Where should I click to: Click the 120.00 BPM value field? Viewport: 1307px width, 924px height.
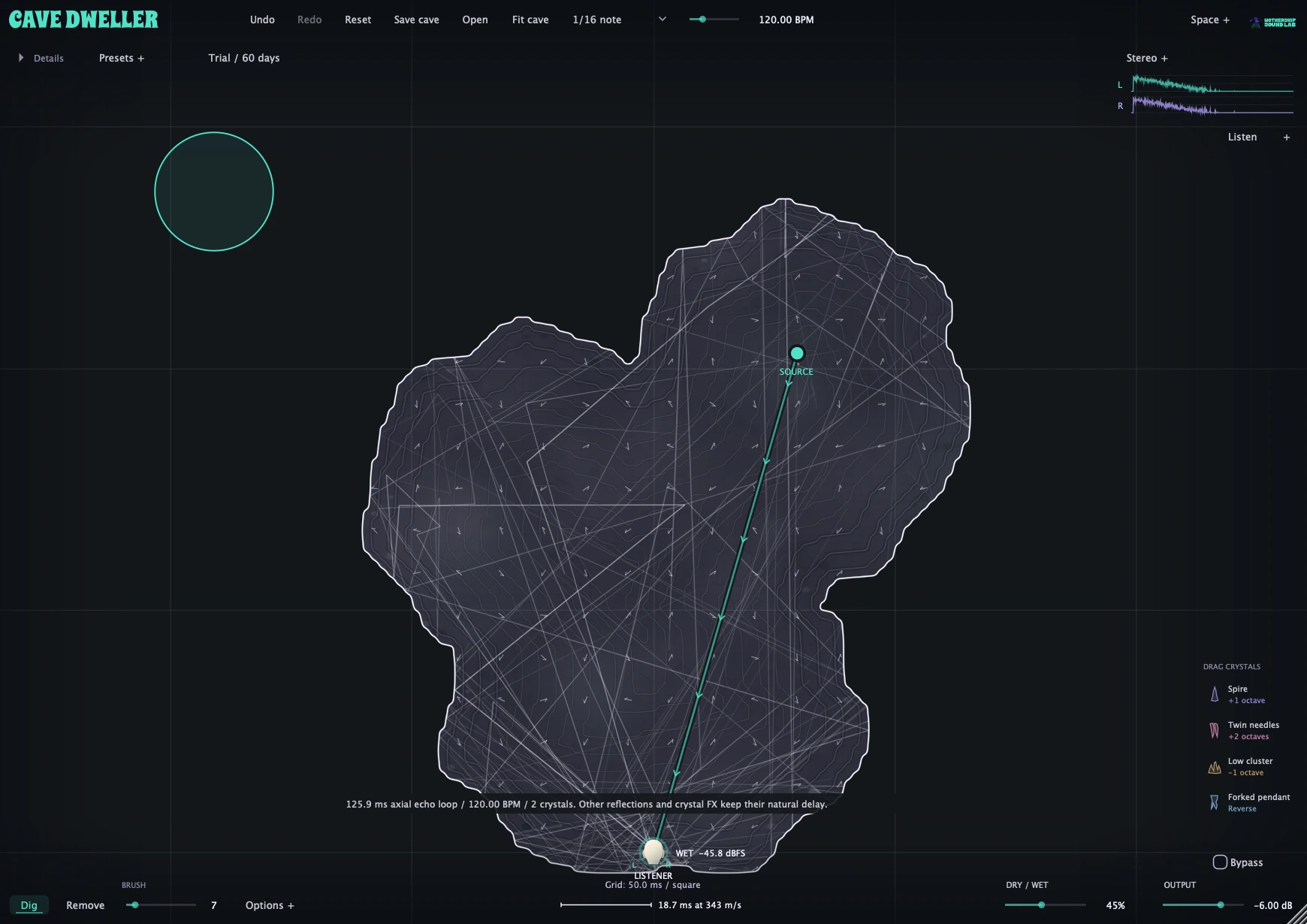click(786, 20)
